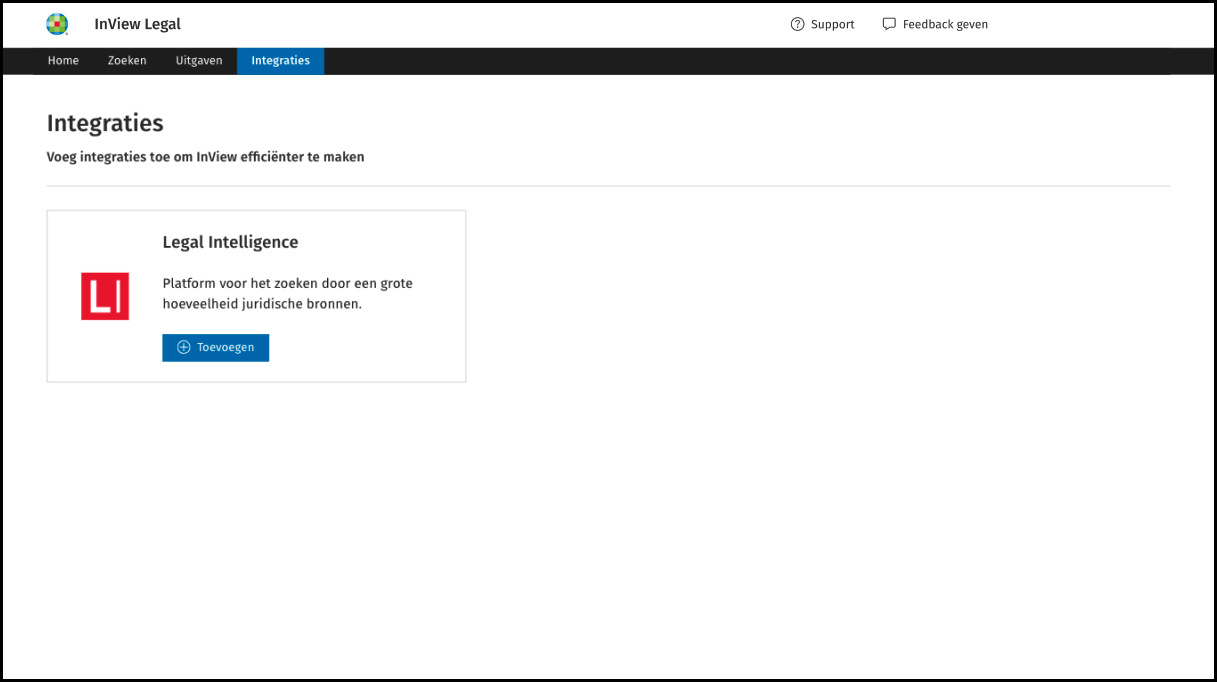Click the 'Integraties' page heading

105,124
